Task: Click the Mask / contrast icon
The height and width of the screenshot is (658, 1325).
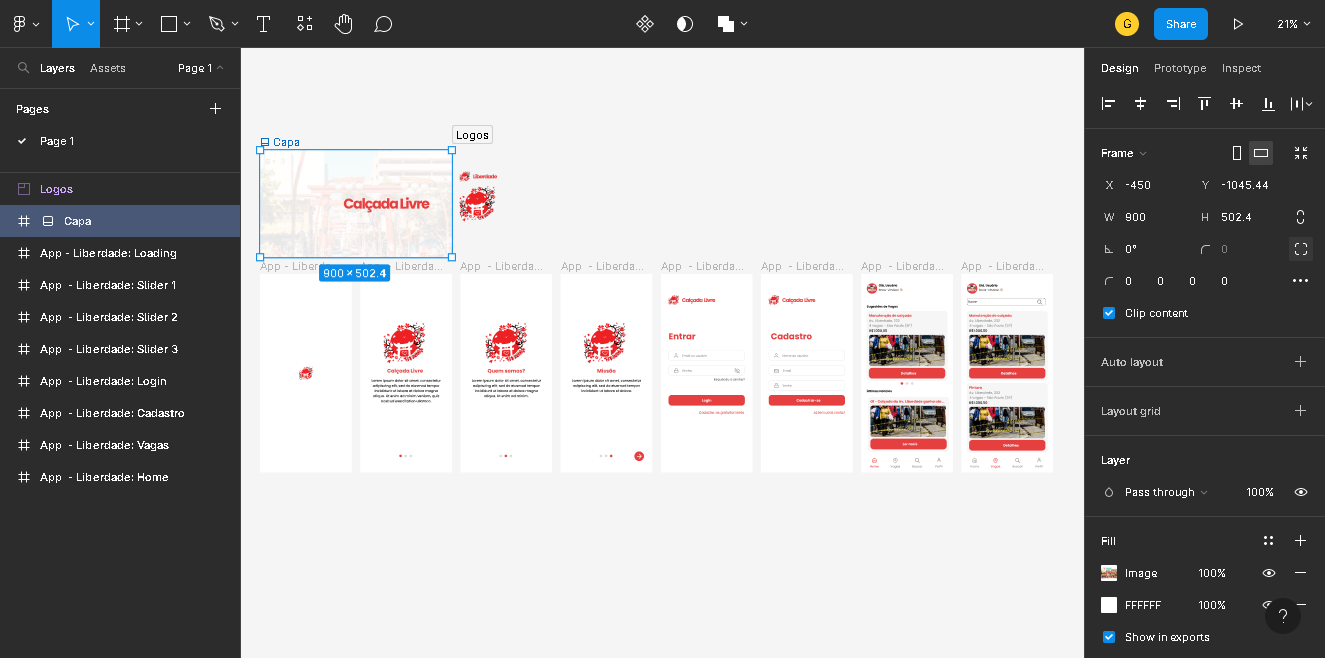Action: pyautogui.click(x=685, y=24)
